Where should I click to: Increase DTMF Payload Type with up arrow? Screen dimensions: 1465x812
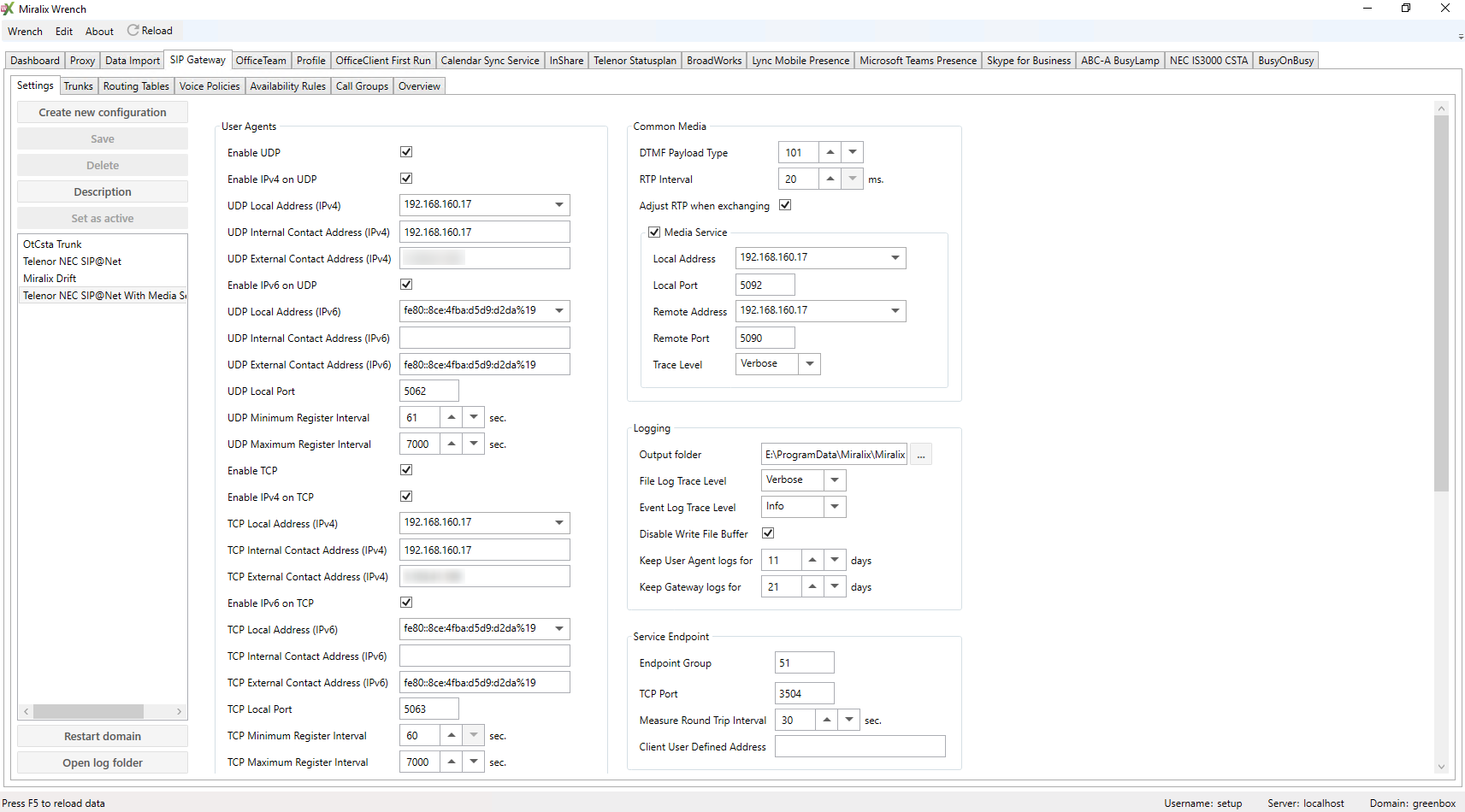click(x=830, y=153)
